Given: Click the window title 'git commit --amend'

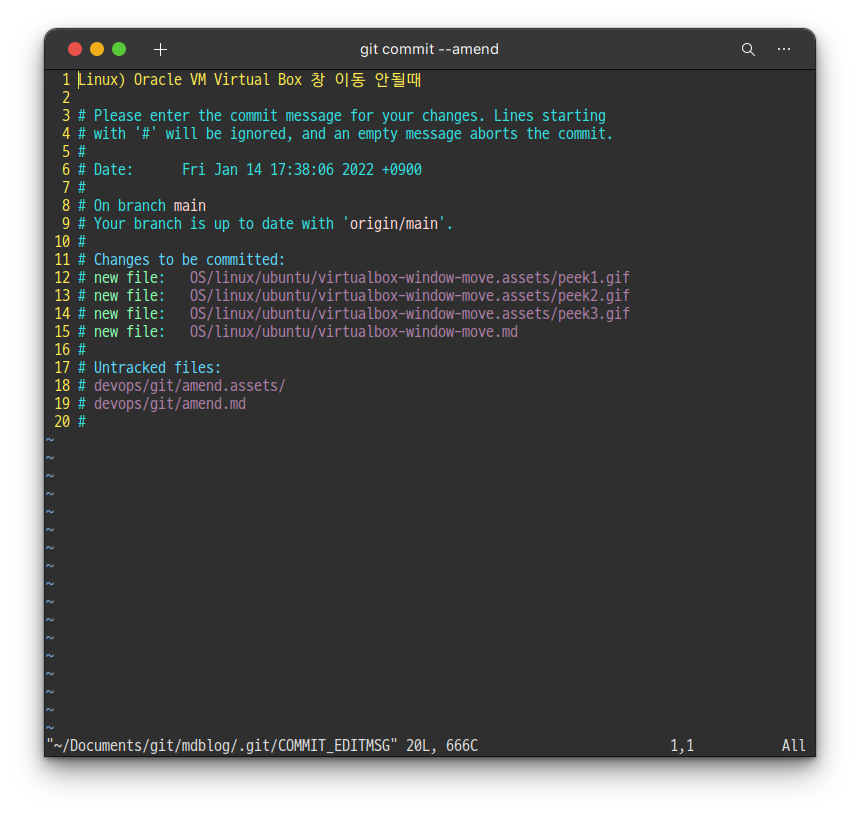Looking at the screenshot, I should [429, 49].
